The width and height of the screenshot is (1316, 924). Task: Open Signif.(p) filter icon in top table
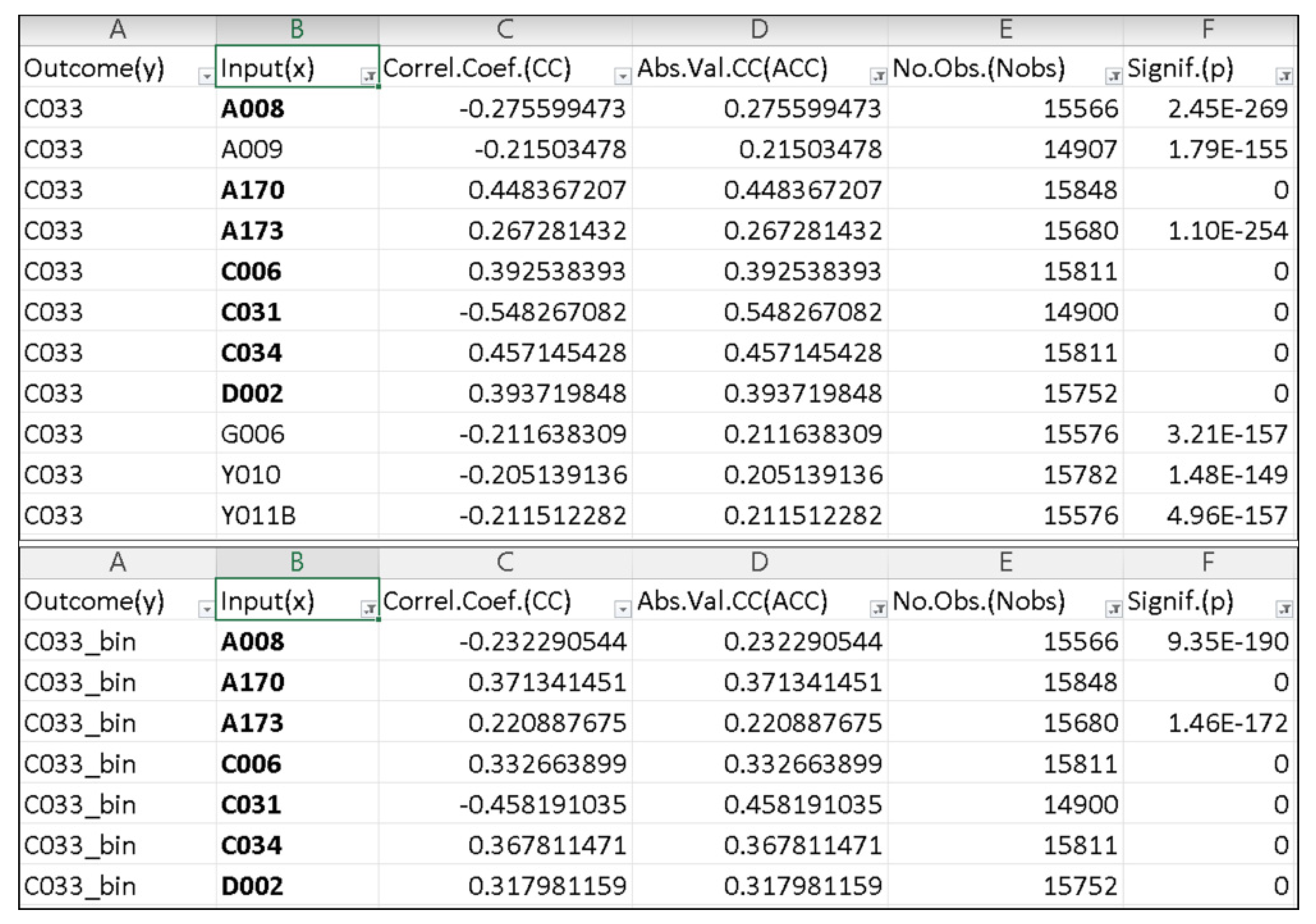point(1284,76)
